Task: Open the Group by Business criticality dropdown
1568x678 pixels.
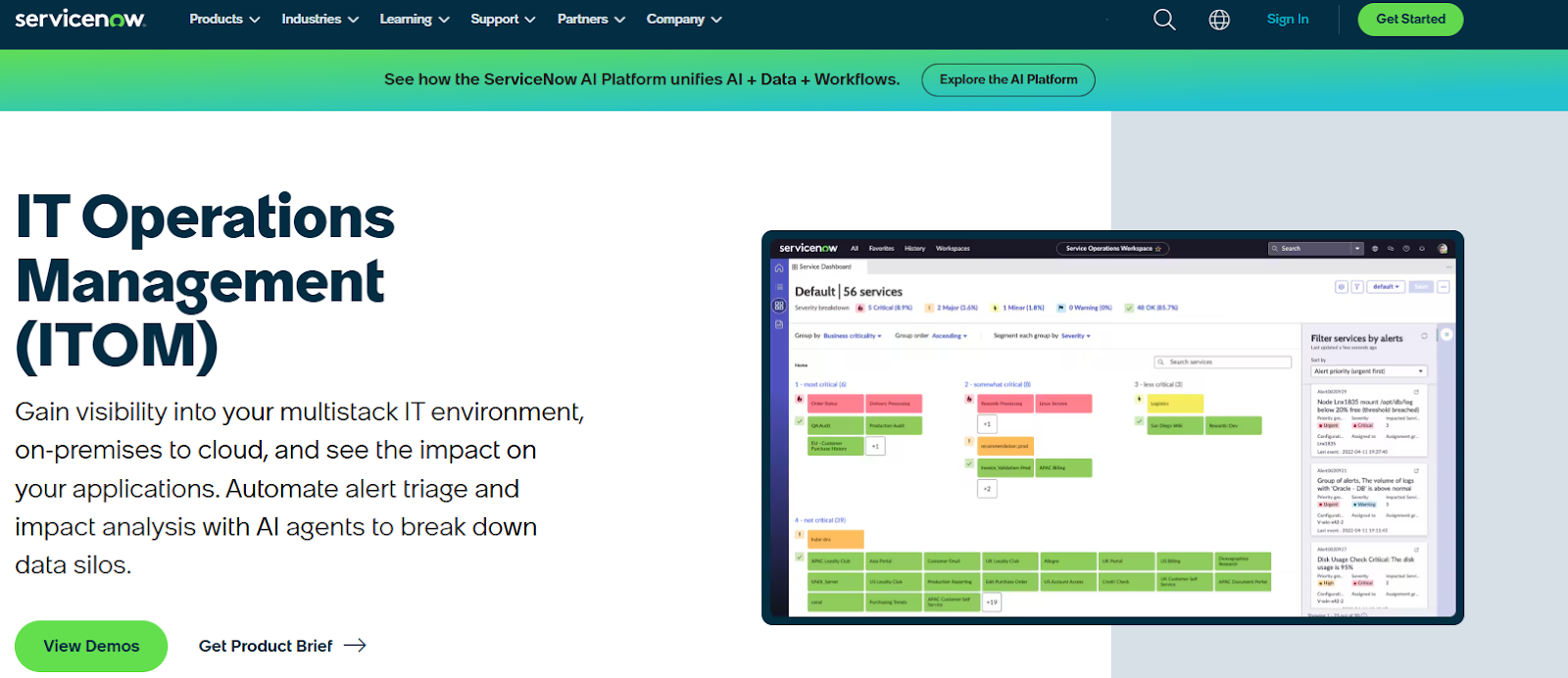Action: 853,336
